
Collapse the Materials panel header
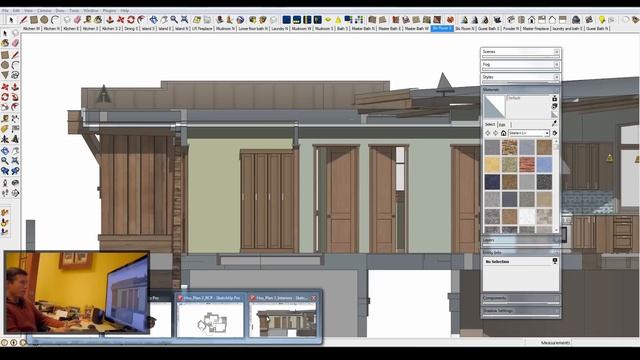(x=520, y=89)
